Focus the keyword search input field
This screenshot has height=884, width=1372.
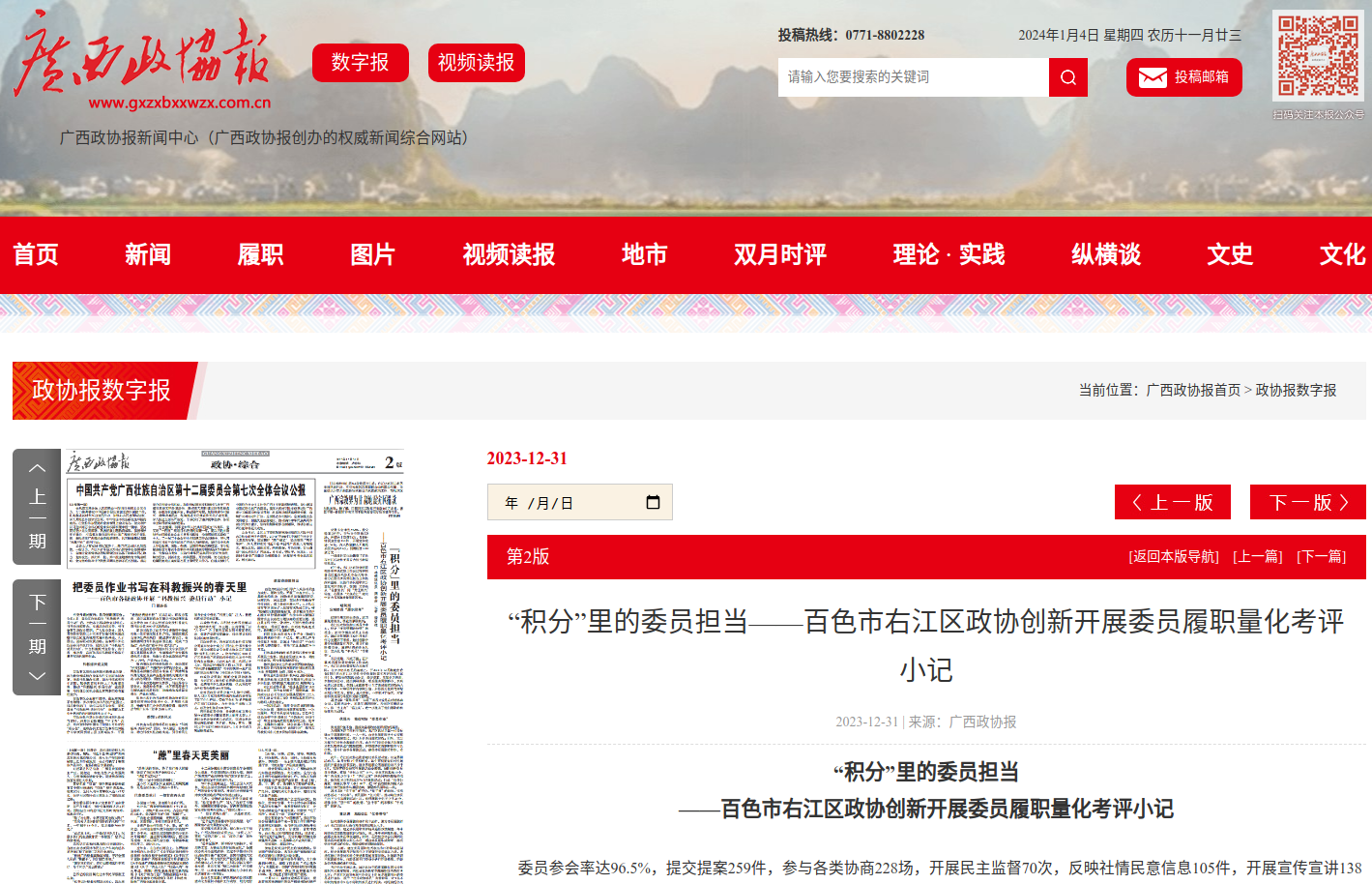point(913,77)
